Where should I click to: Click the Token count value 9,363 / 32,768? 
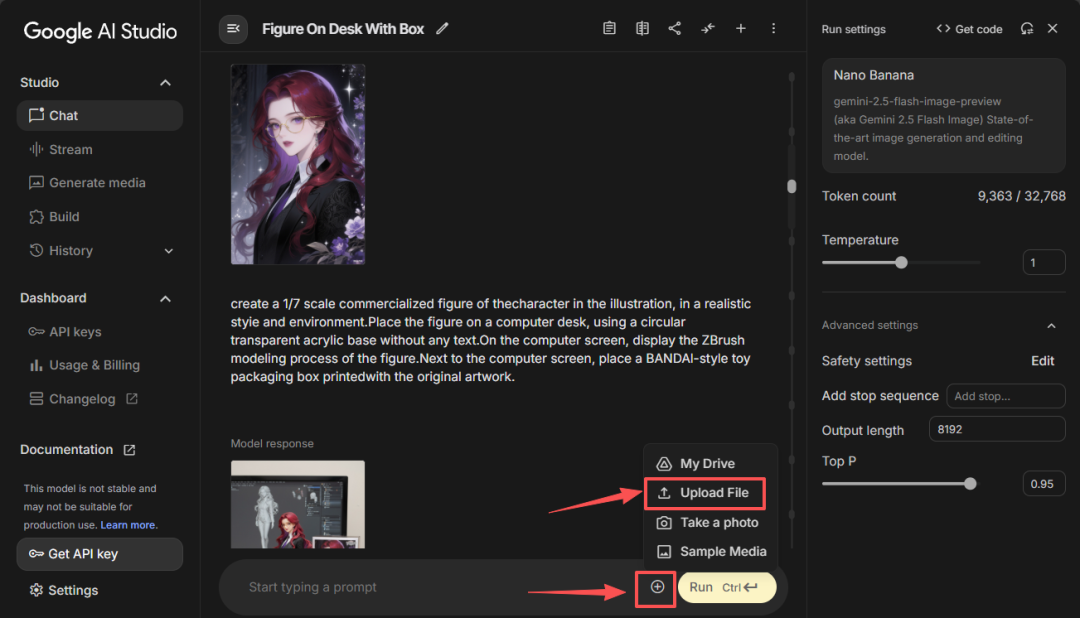coord(1021,196)
